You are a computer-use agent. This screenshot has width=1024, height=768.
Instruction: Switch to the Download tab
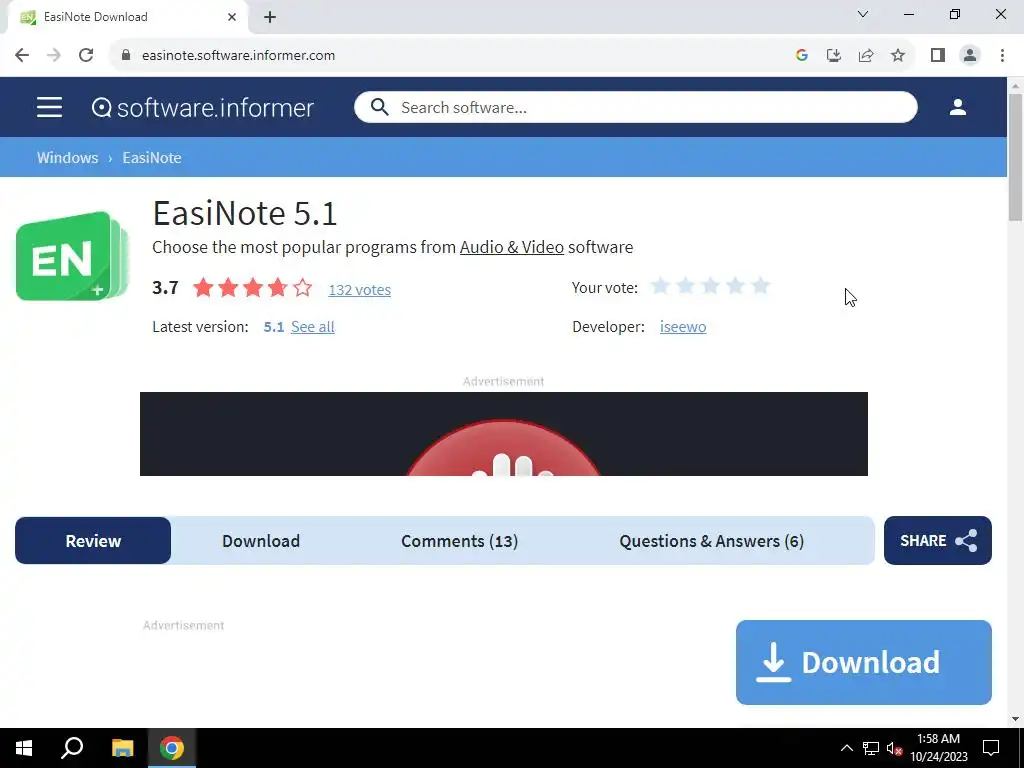tap(261, 541)
